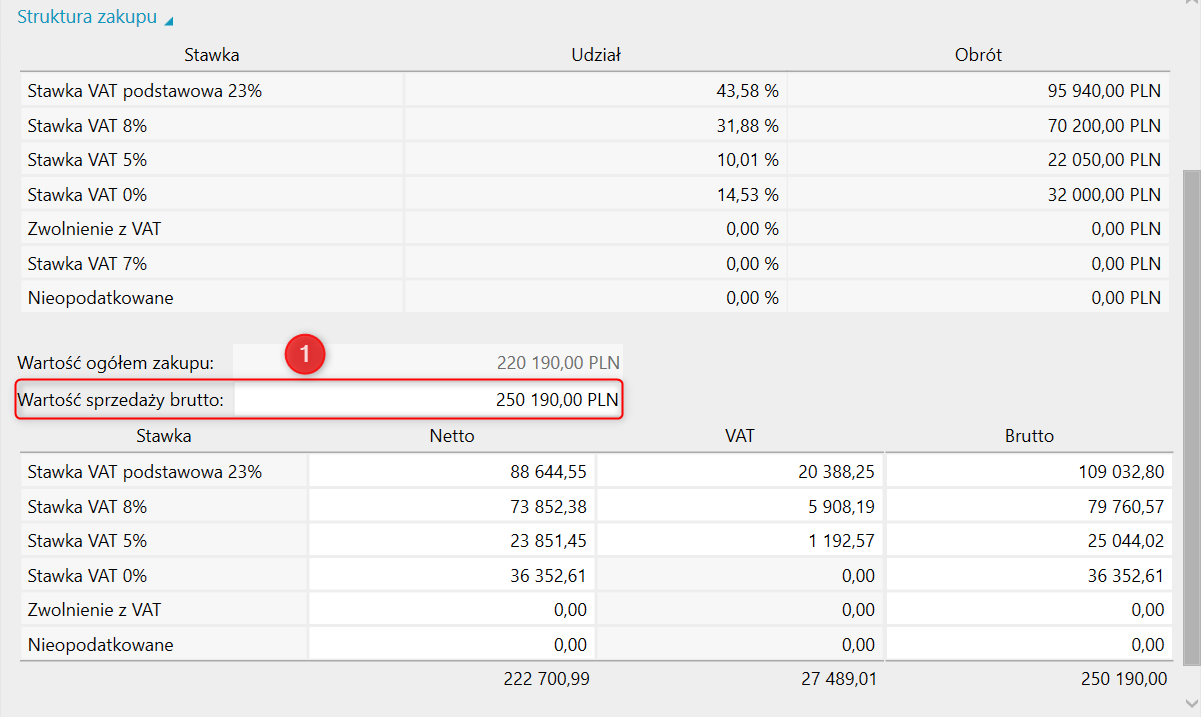Select the 14,53 % share cell
Image resolution: width=1201 pixels, height=717 pixels.
click(x=595, y=194)
